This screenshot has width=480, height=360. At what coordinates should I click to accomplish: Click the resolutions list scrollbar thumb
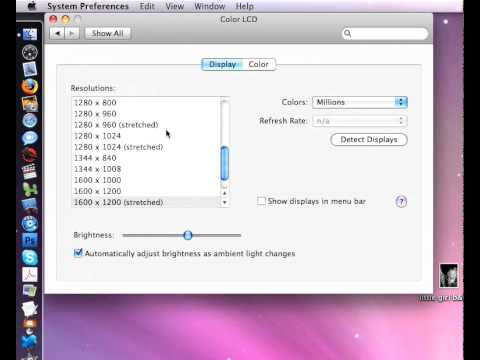[225, 163]
